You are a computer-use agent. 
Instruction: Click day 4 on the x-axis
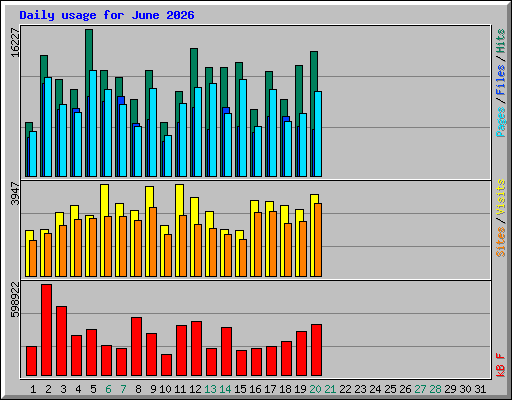[x=78, y=389]
